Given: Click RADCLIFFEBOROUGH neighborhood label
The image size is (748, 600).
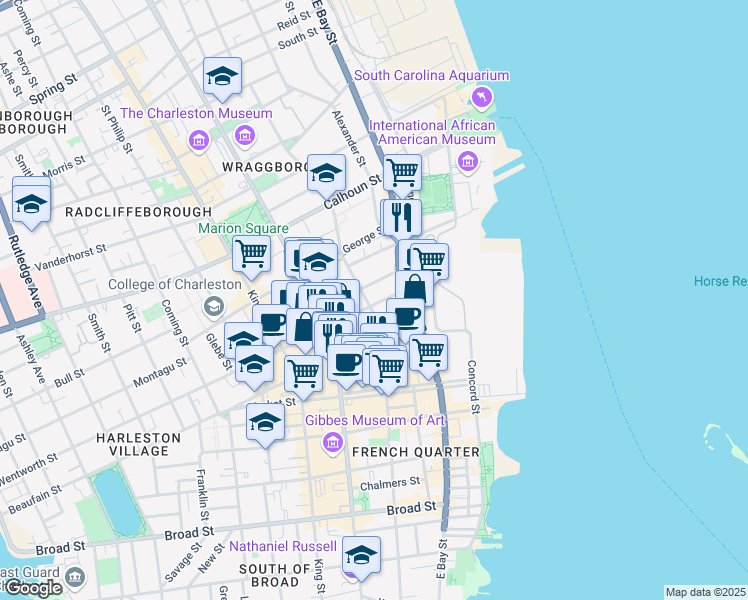Looking at the screenshot, I should click(x=138, y=212).
